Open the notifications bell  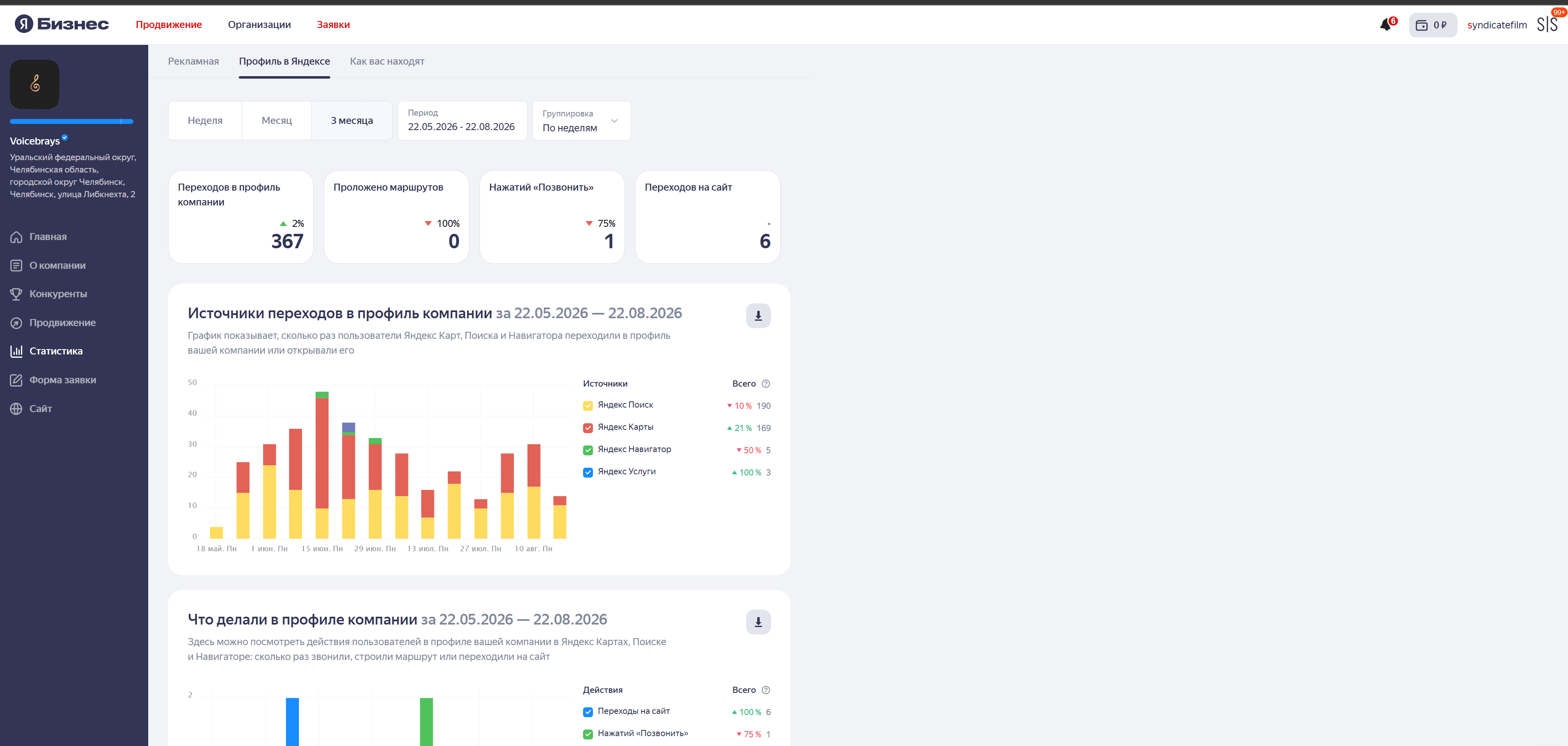(1386, 25)
